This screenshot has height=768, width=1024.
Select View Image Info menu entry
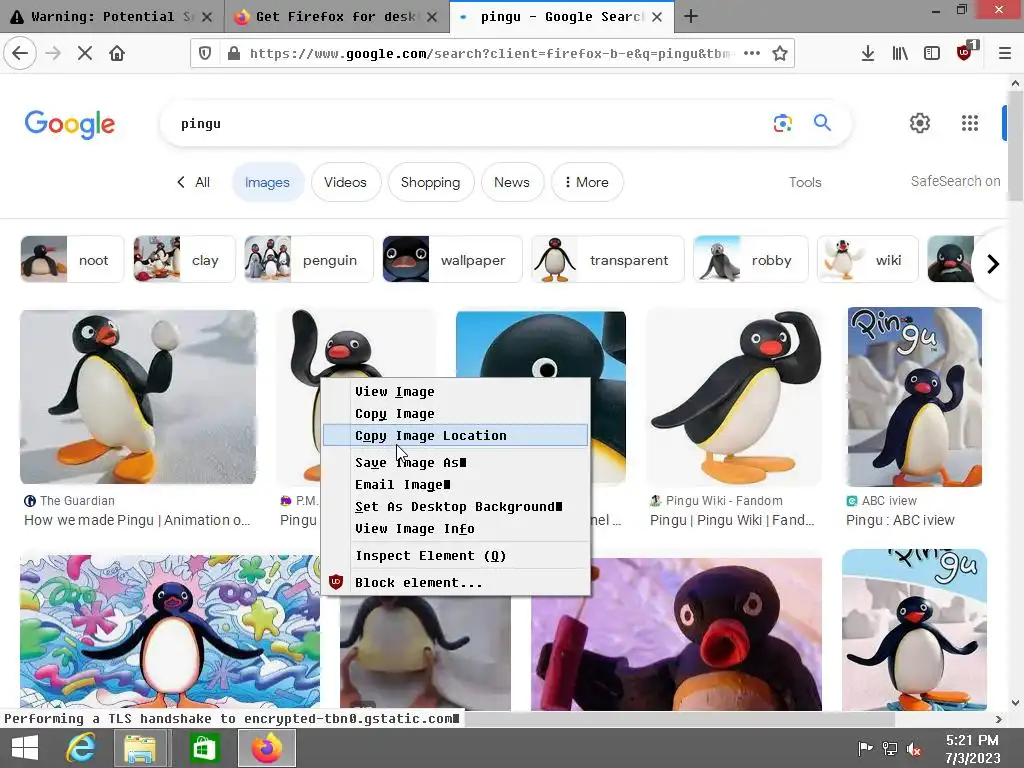point(455,529)
